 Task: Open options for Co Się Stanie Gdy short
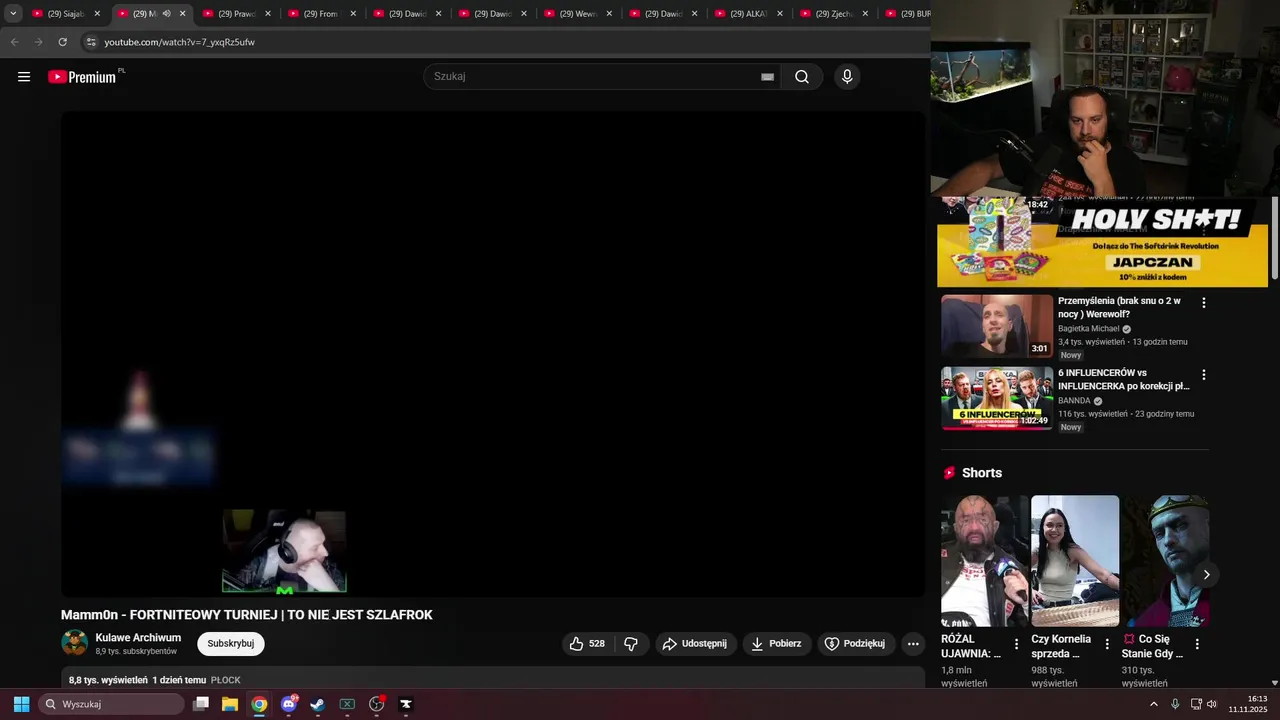click(x=1197, y=644)
